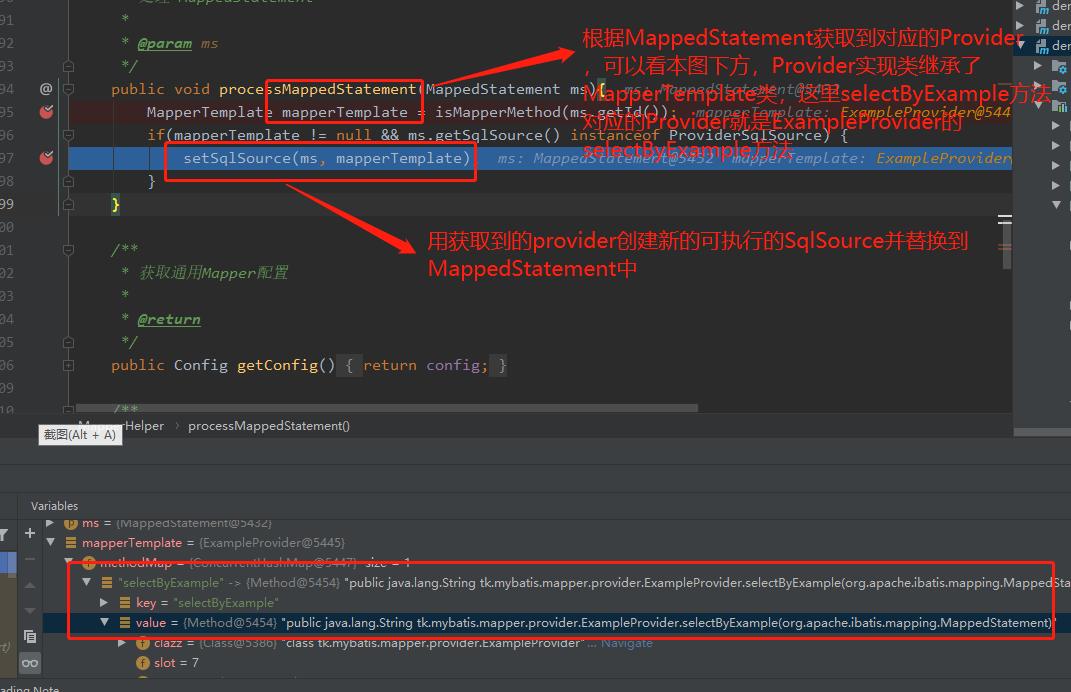Collapse the highlighted Maven module arrow
Screen dimensions: 1071x692
pos(1021,45)
